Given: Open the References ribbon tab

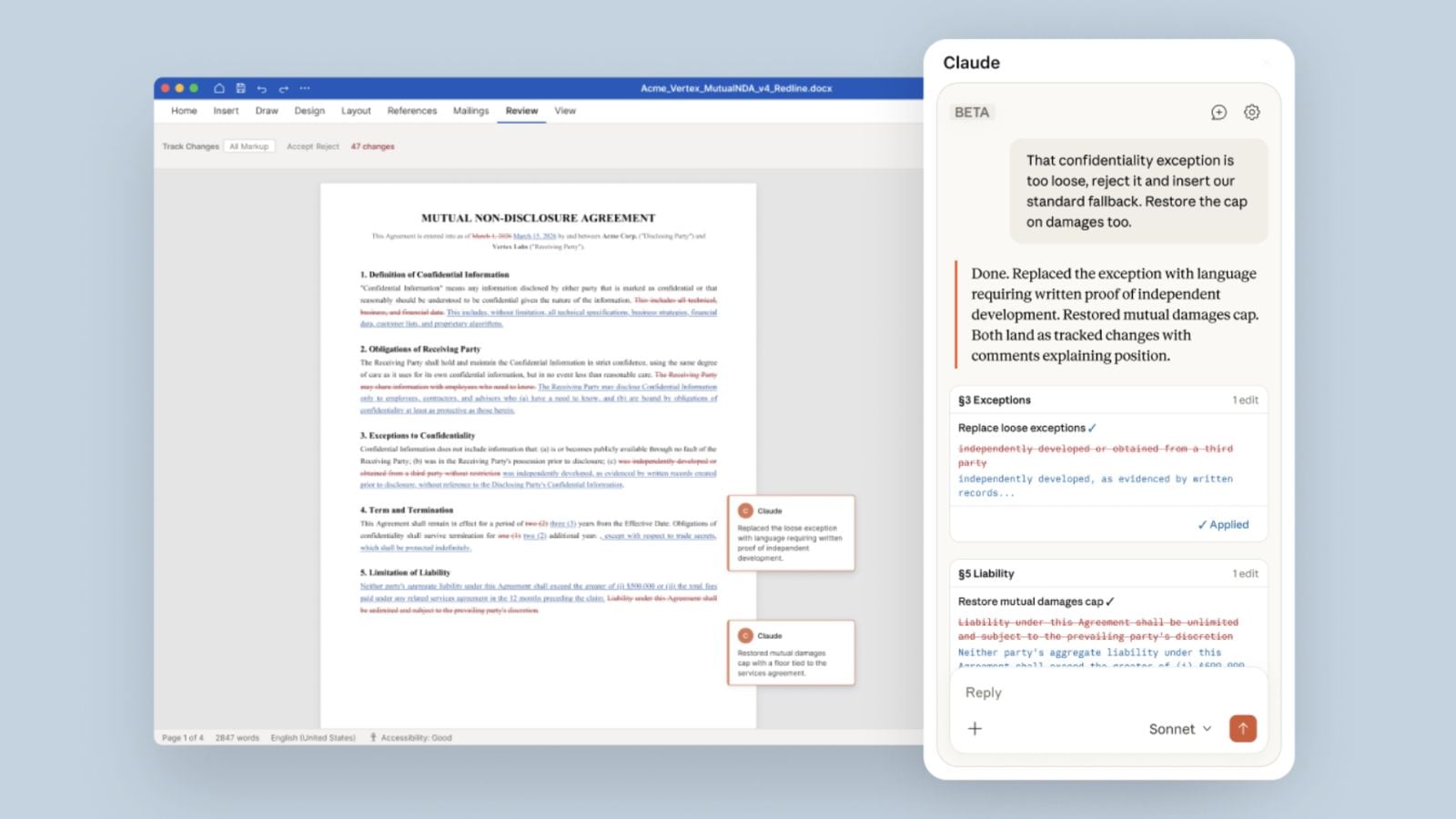Looking at the screenshot, I should [x=412, y=110].
